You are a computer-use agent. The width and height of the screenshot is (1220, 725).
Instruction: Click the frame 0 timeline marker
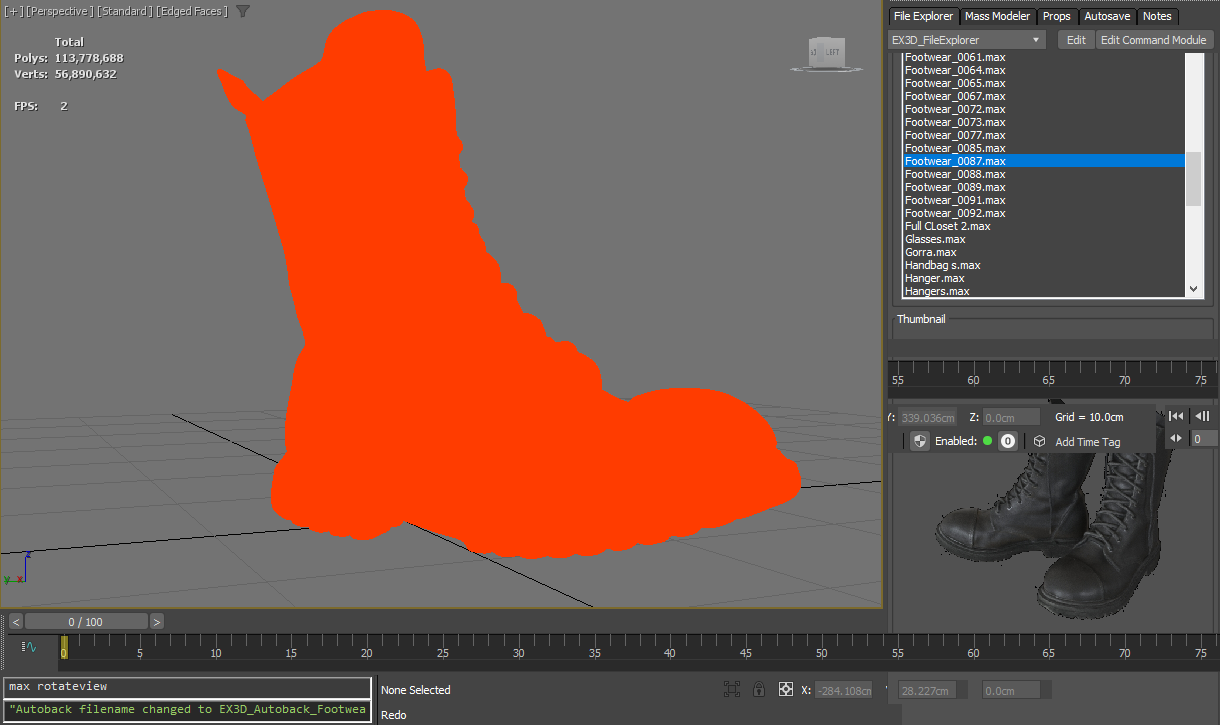(x=64, y=648)
